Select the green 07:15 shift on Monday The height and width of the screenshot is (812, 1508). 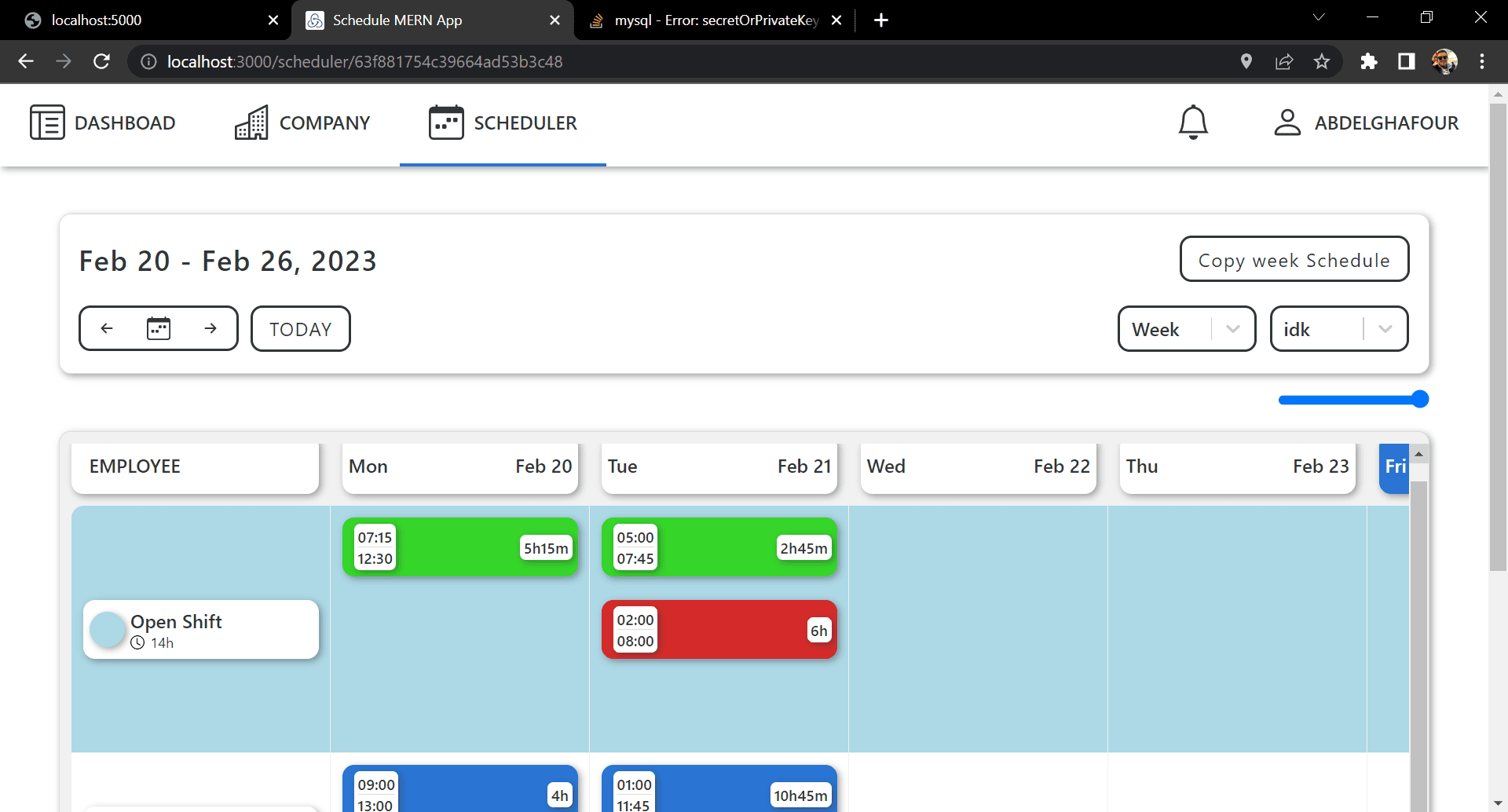point(459,547)
